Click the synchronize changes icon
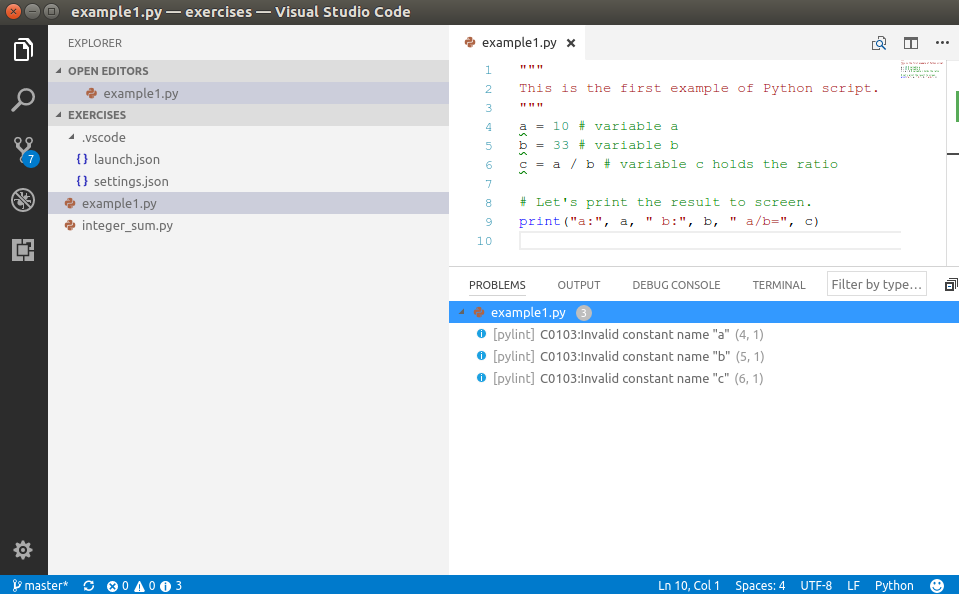 tap(89, 586)
